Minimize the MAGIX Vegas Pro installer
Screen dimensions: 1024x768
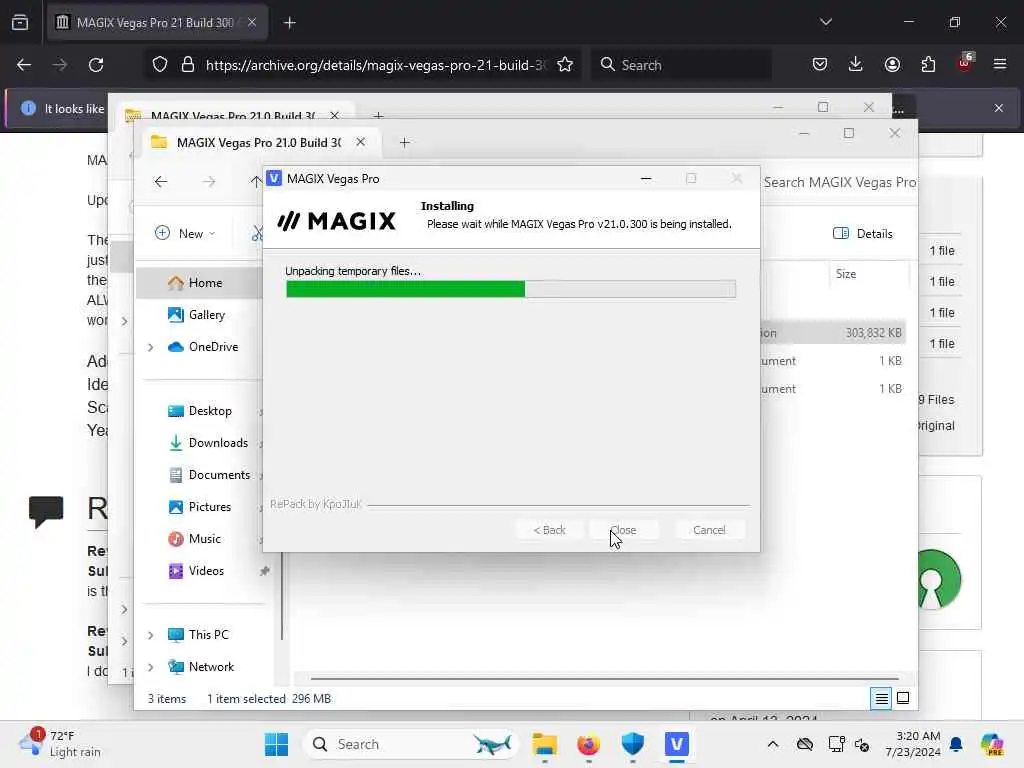point(646,178)
